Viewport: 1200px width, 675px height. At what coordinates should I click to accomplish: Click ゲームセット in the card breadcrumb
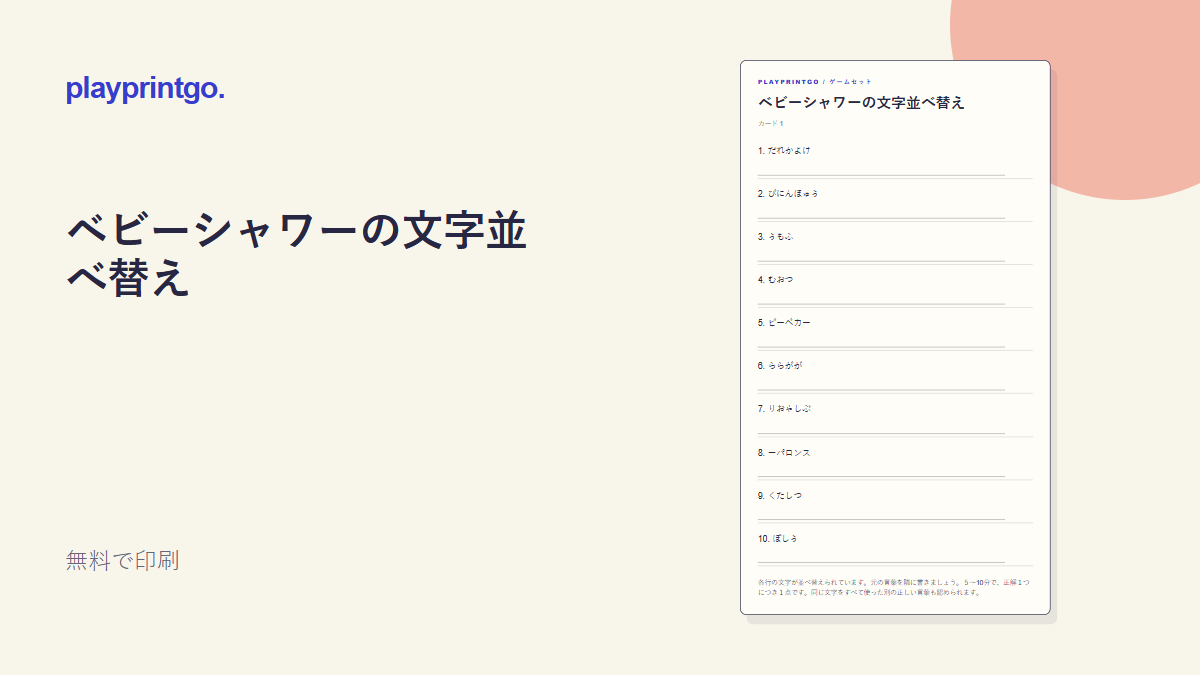851,81
